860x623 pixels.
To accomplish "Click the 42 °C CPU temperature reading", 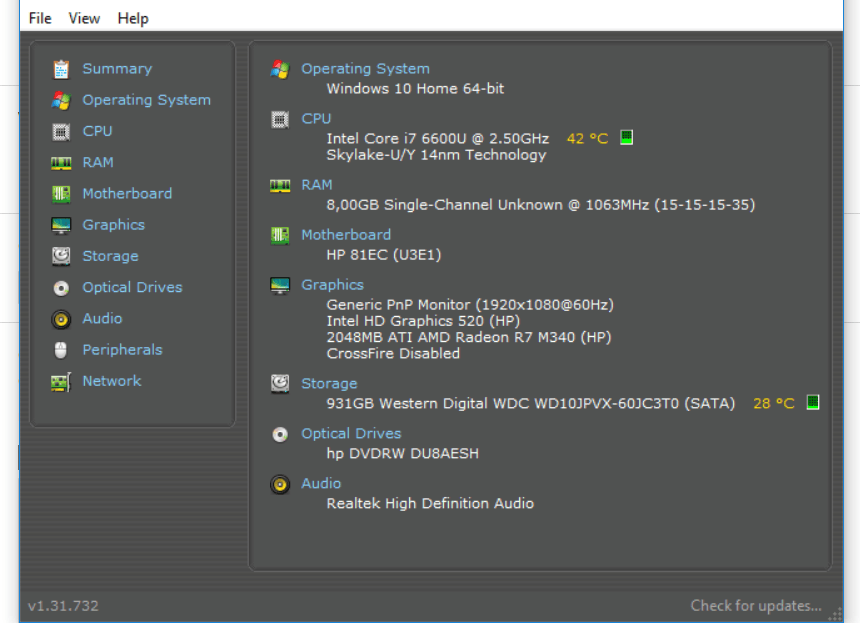I will (587, 138).
